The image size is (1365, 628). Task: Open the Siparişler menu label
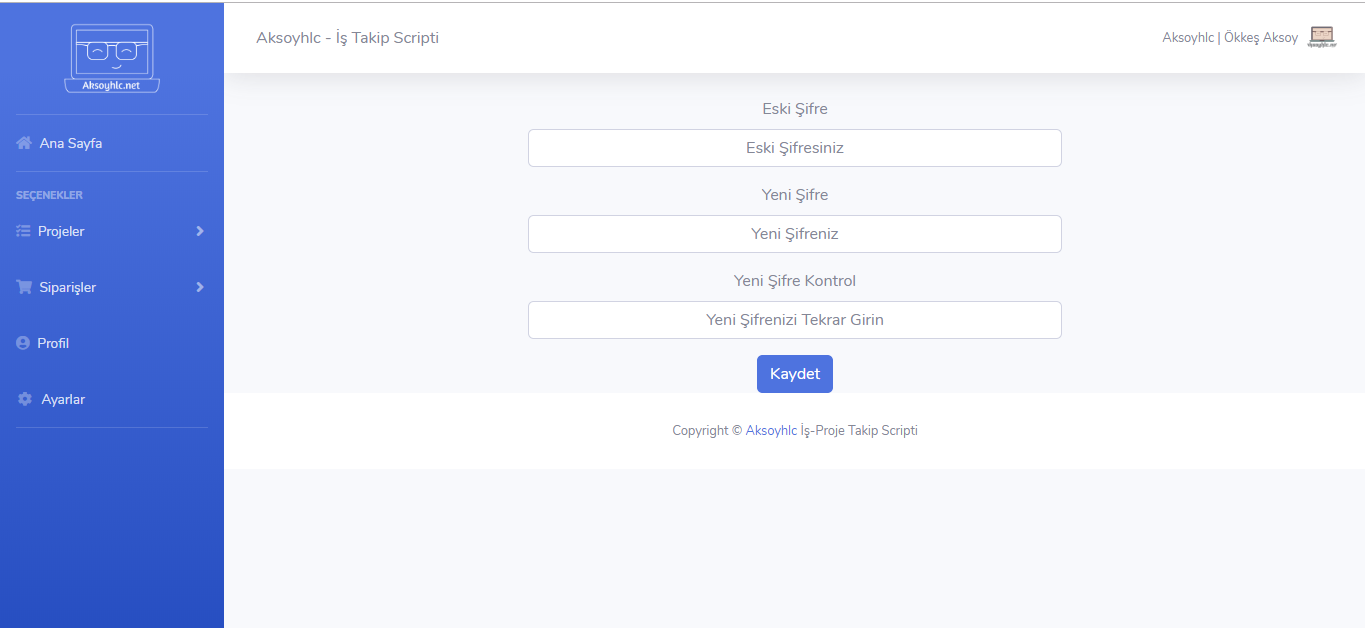(67, 287)
